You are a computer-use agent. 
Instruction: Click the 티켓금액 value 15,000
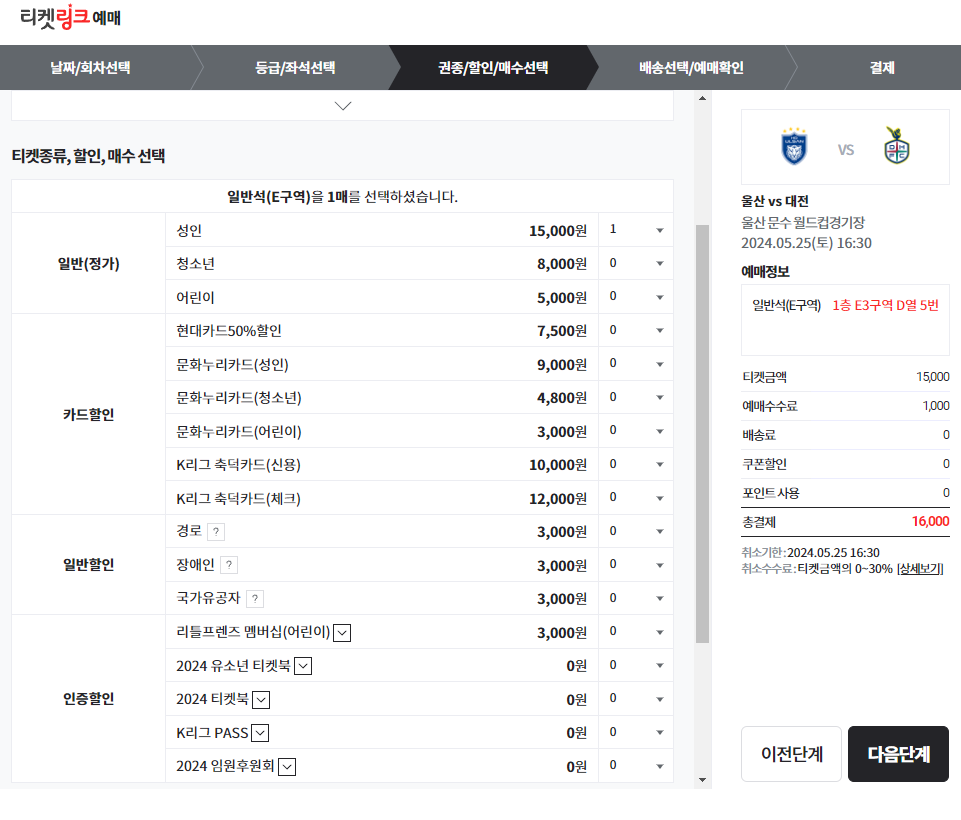coord(933,377)
